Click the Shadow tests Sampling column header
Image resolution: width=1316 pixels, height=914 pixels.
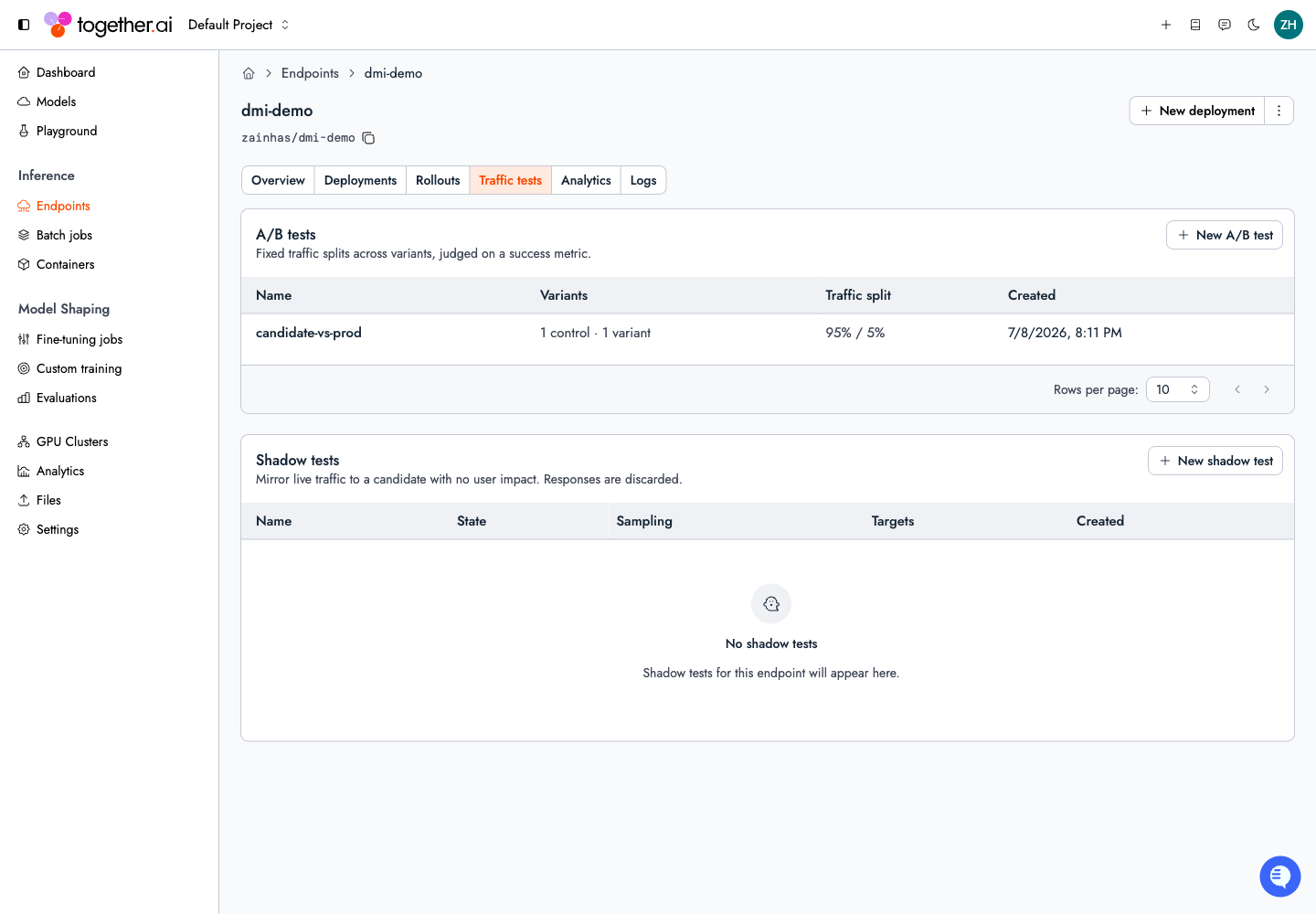coord(644,521)
